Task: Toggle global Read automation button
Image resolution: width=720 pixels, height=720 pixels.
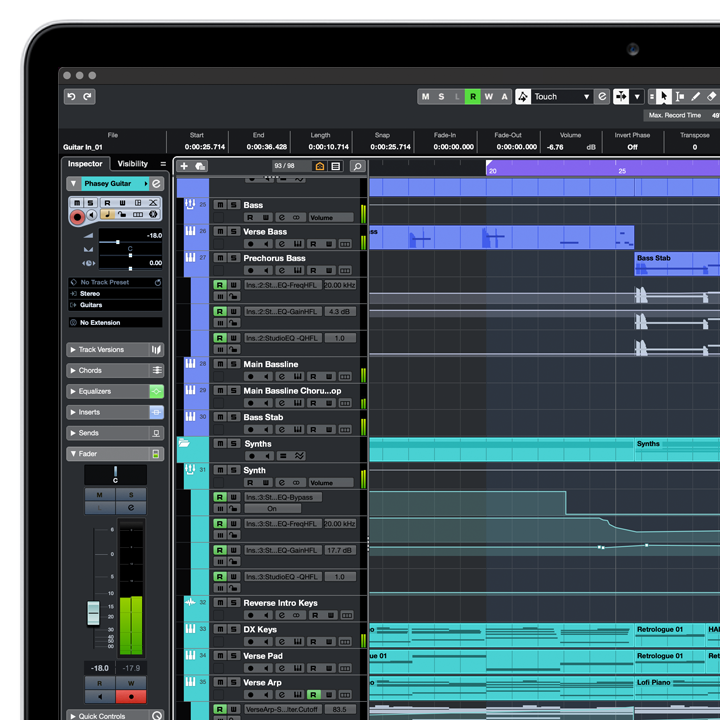Action: click(473, 97)
